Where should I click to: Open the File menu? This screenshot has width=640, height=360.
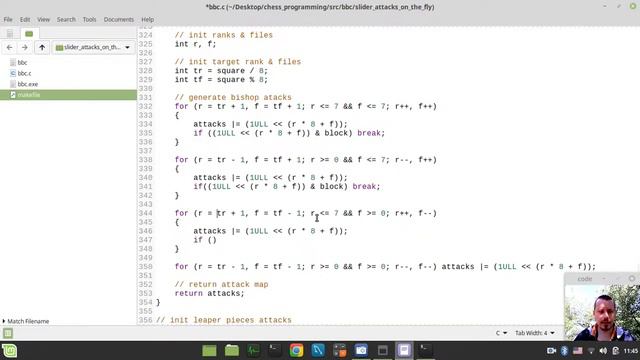tap(8, 20)
